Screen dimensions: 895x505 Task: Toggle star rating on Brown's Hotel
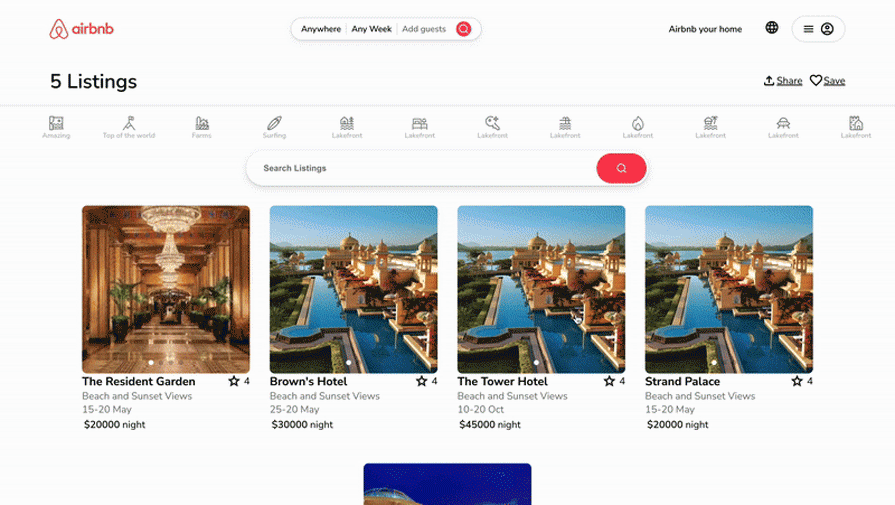tap(422, 381)
